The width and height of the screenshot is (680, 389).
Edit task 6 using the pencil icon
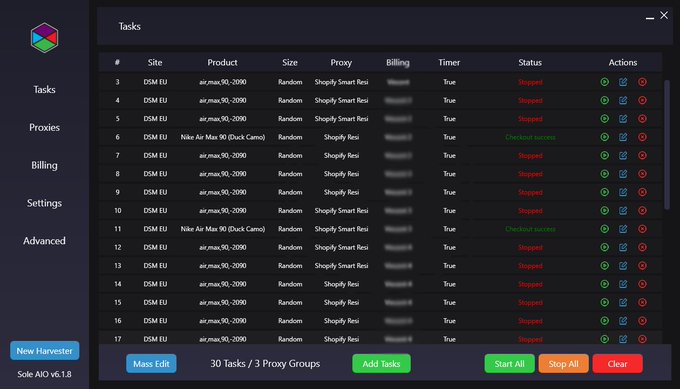pos(623,137)
